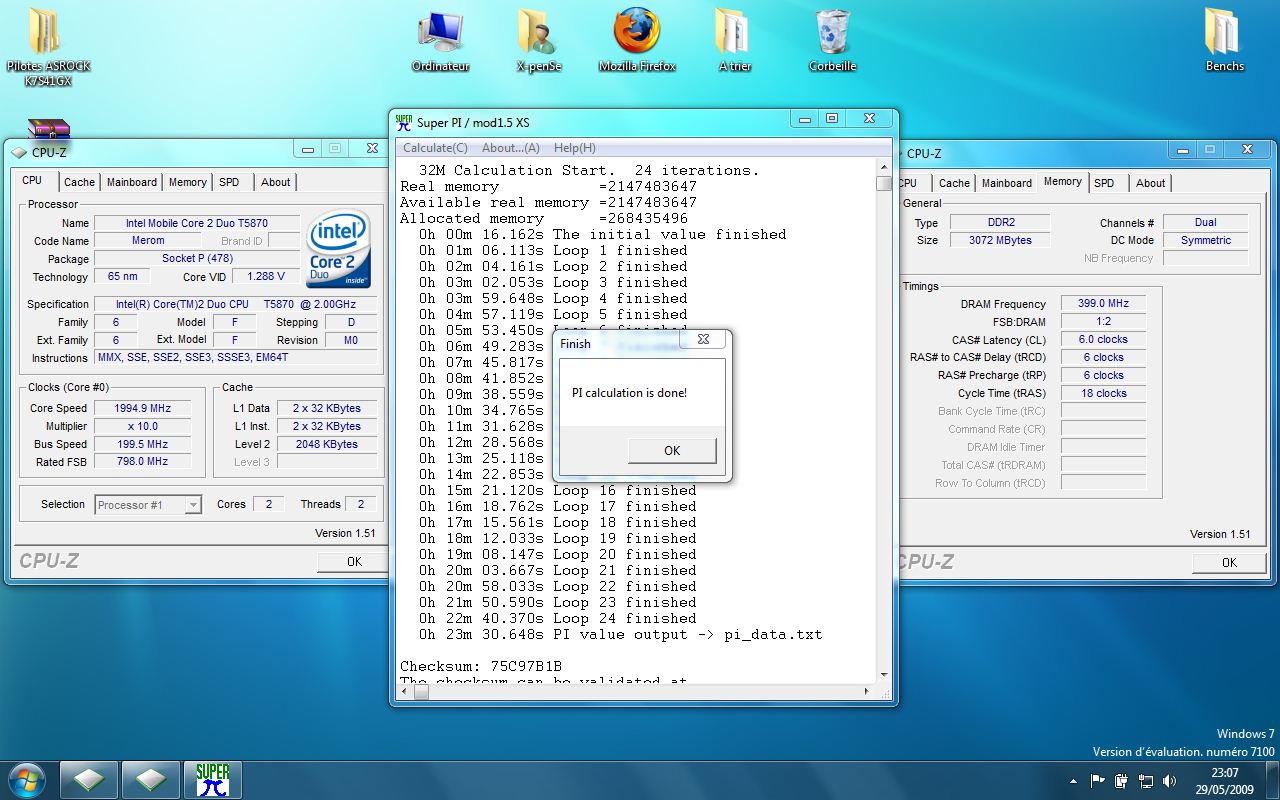Screen dimensions: 1280x800
Task: Switch to About tab in right CPU-Z
Action: click(1151, 183)
